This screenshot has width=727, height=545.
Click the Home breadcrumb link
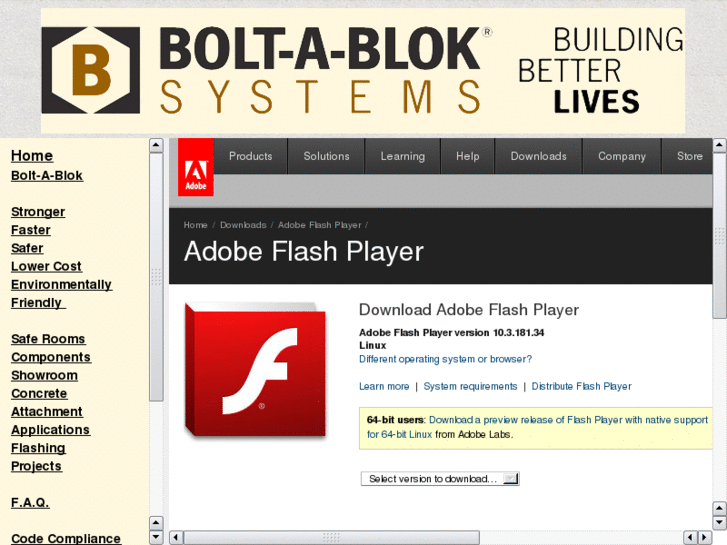195,225
